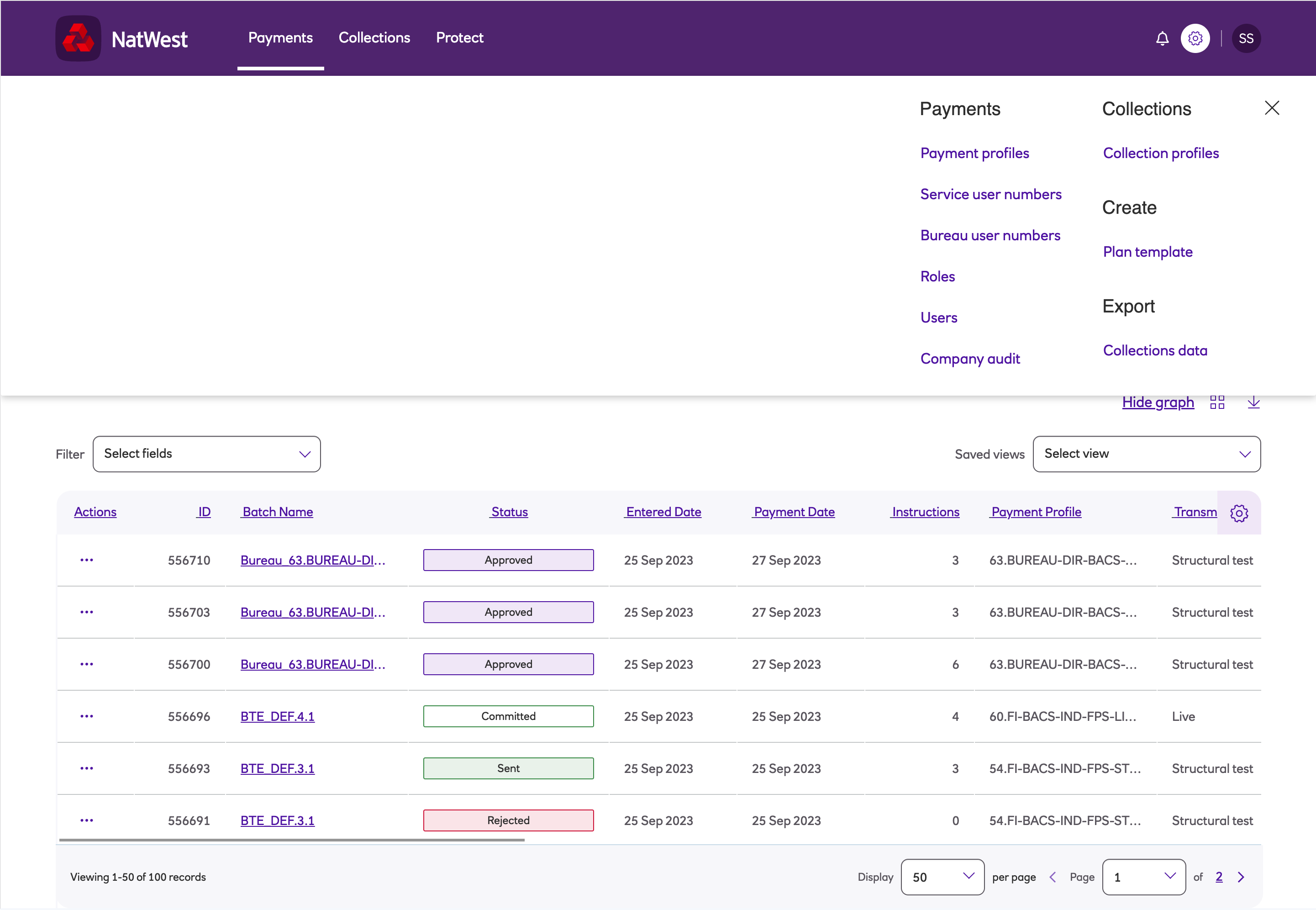Sort by Batch Name column
The height and width of the screenshot is (910, 1316).
(x=277, y=512)
